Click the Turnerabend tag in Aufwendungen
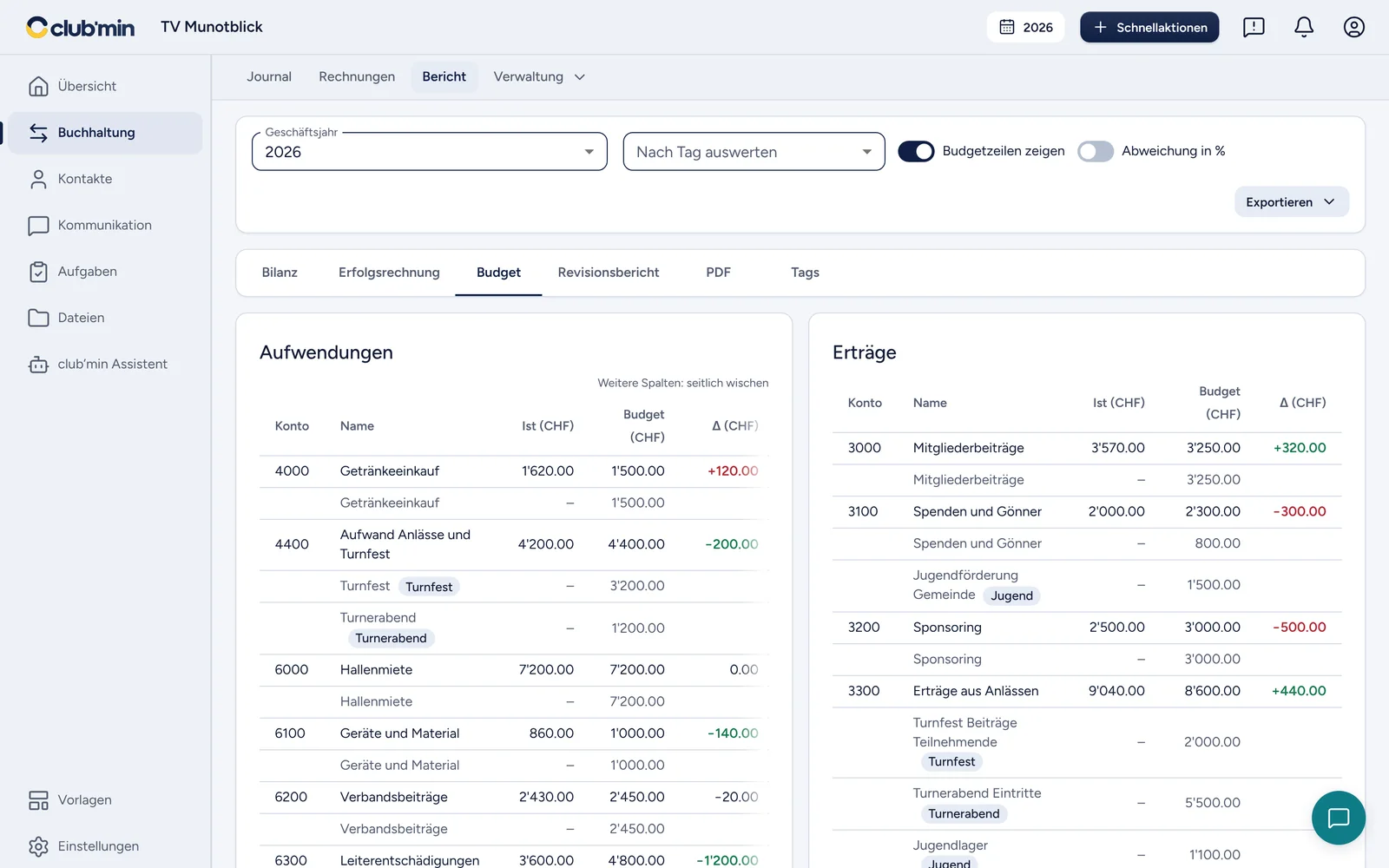The image size is (1389, 868). click(x=391, y=638)
